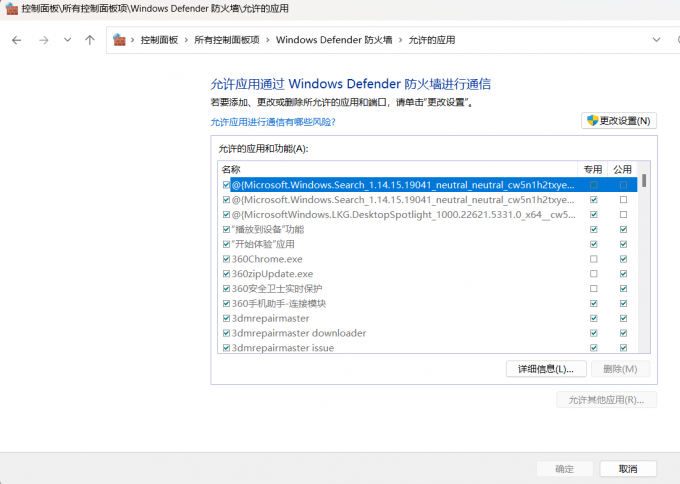This screenshot has height=484, width=680.
Task: Go up one level with the Up arrow
Action: click(x=90, y=40)
